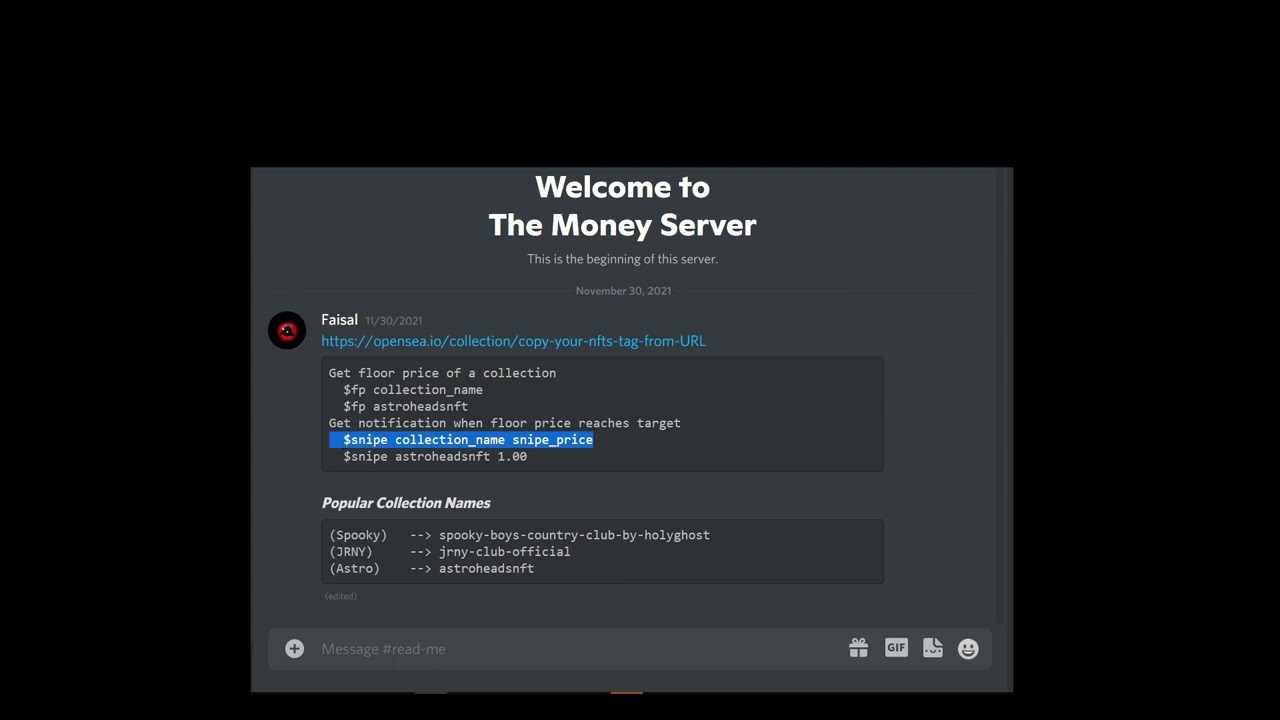Click the (Astro) astroheadsnft row
The width and height of the screenshot is (1280, 720).
(x=431, y=569)
